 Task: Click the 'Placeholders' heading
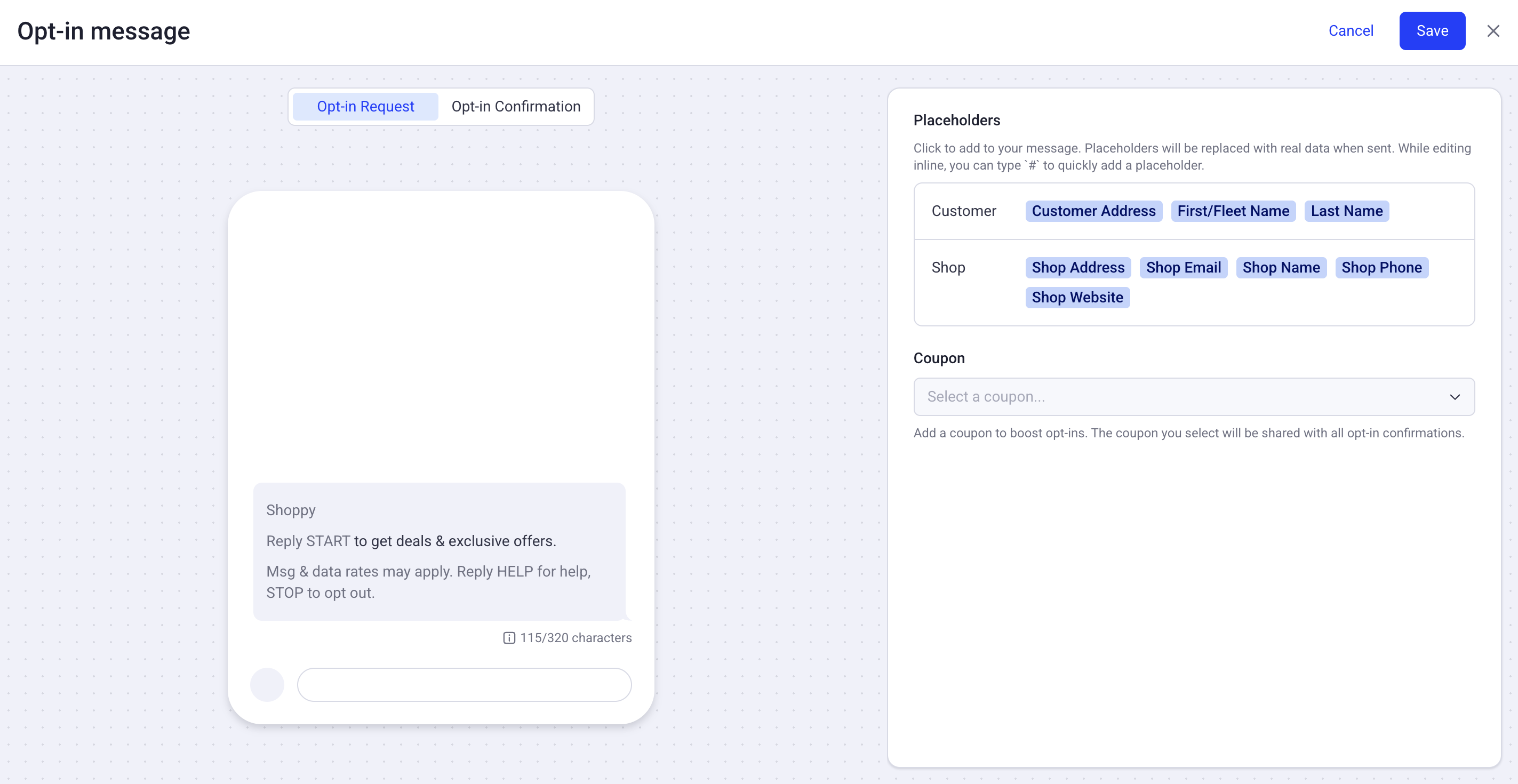[956, 120]
